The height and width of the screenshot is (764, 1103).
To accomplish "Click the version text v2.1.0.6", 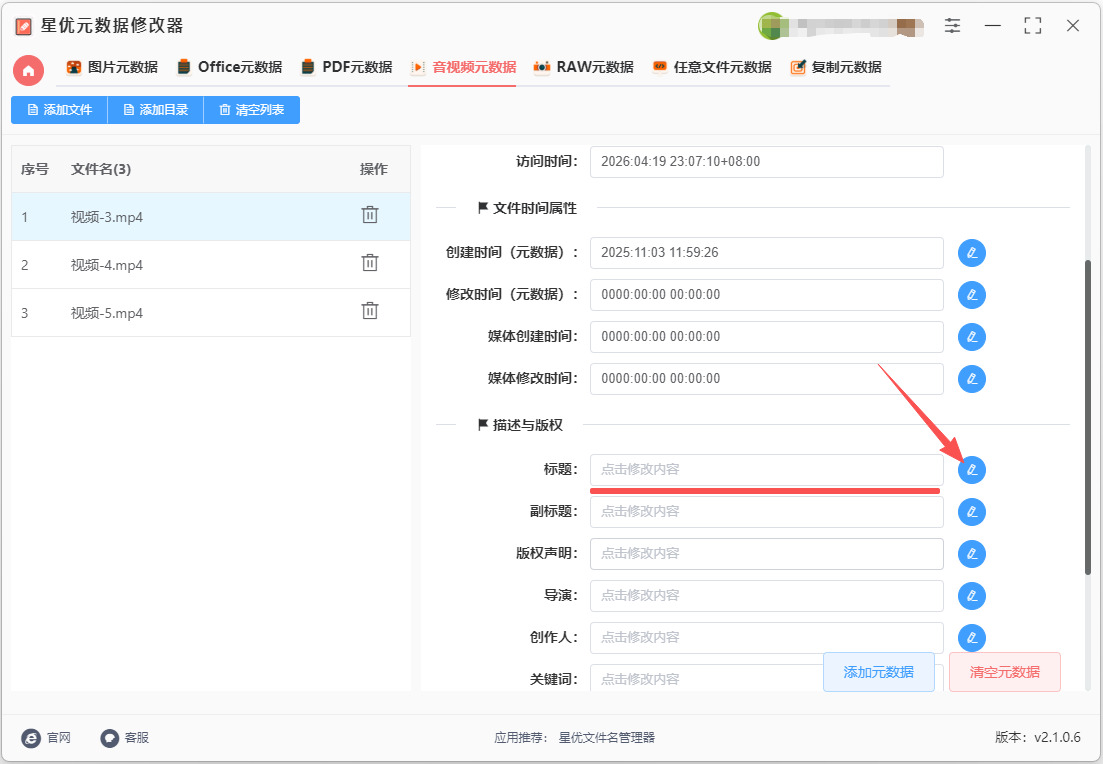I will tap(1057, 737).
